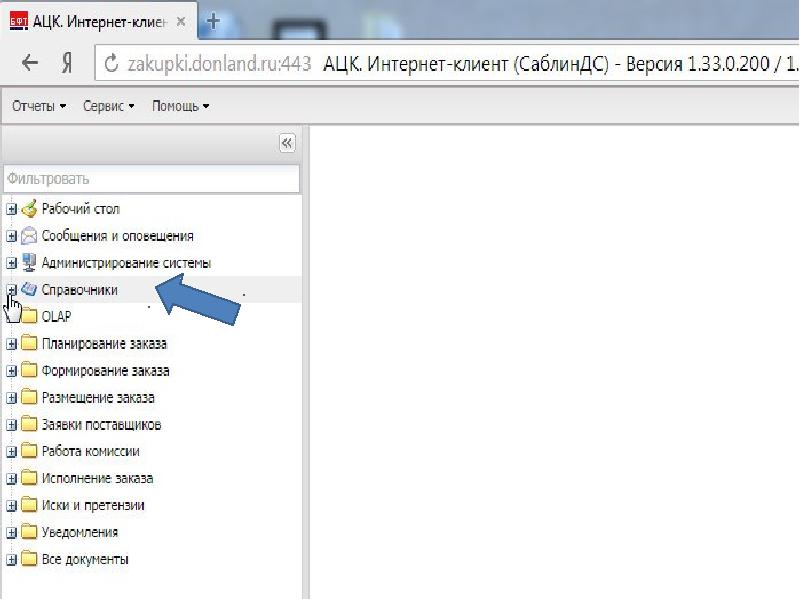Open a new browser tab
The height and width of the screenshot is (600, 800).
pyautogui.click(x=213, y=21)
